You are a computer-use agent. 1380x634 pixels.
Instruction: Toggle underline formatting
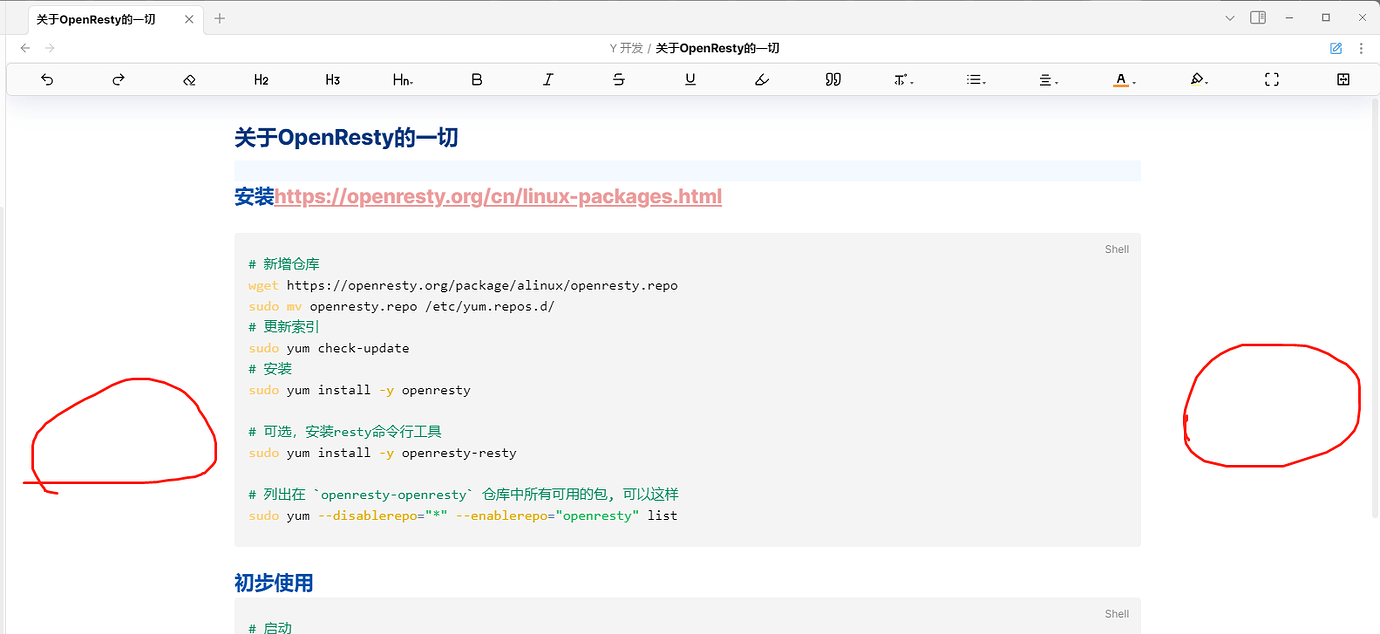(690, 80)
